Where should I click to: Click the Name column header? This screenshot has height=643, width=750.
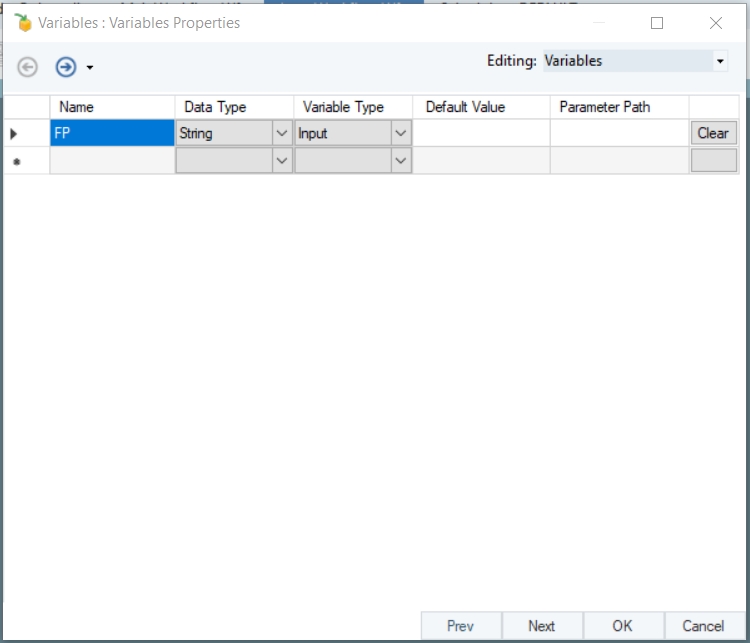[112, 107]
